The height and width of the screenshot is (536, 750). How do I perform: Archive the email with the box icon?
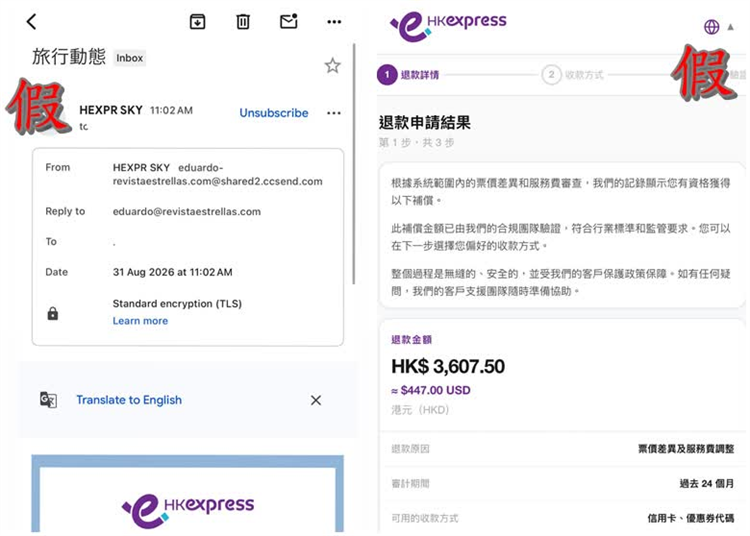pyautogui.click(x=198, y=22)
